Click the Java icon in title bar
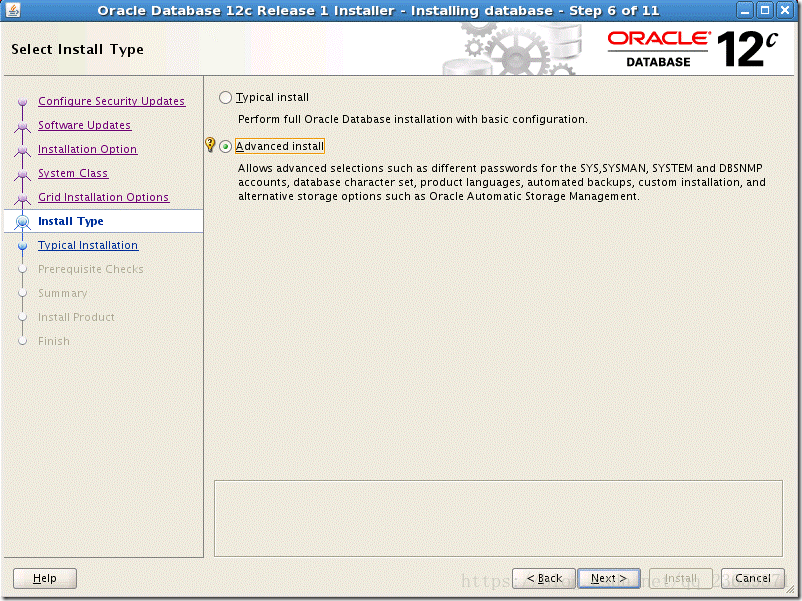The height and width of the screenshot is (601, 802). (13, 10)
